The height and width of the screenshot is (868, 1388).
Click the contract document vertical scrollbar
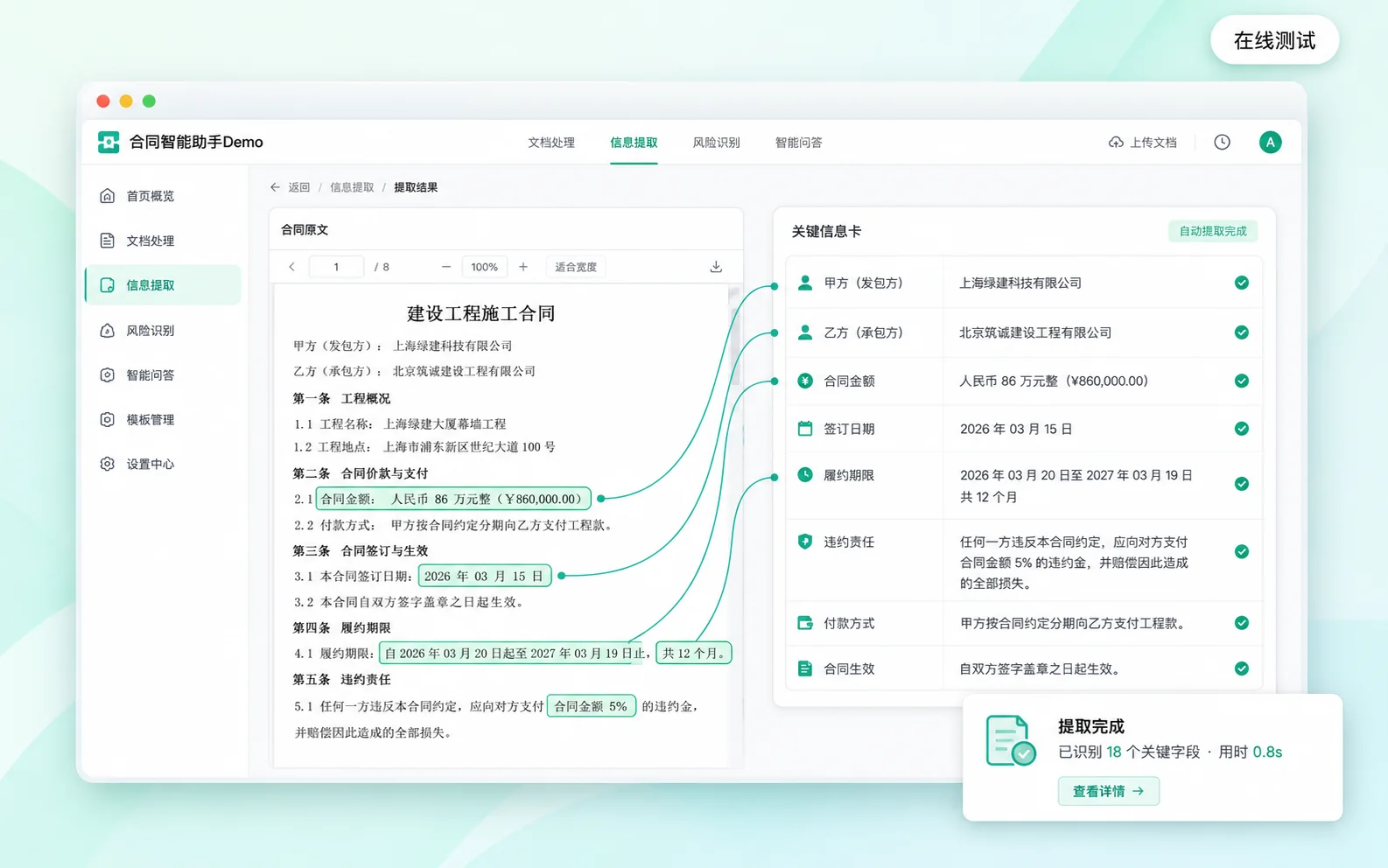click(x=733, y=337)
